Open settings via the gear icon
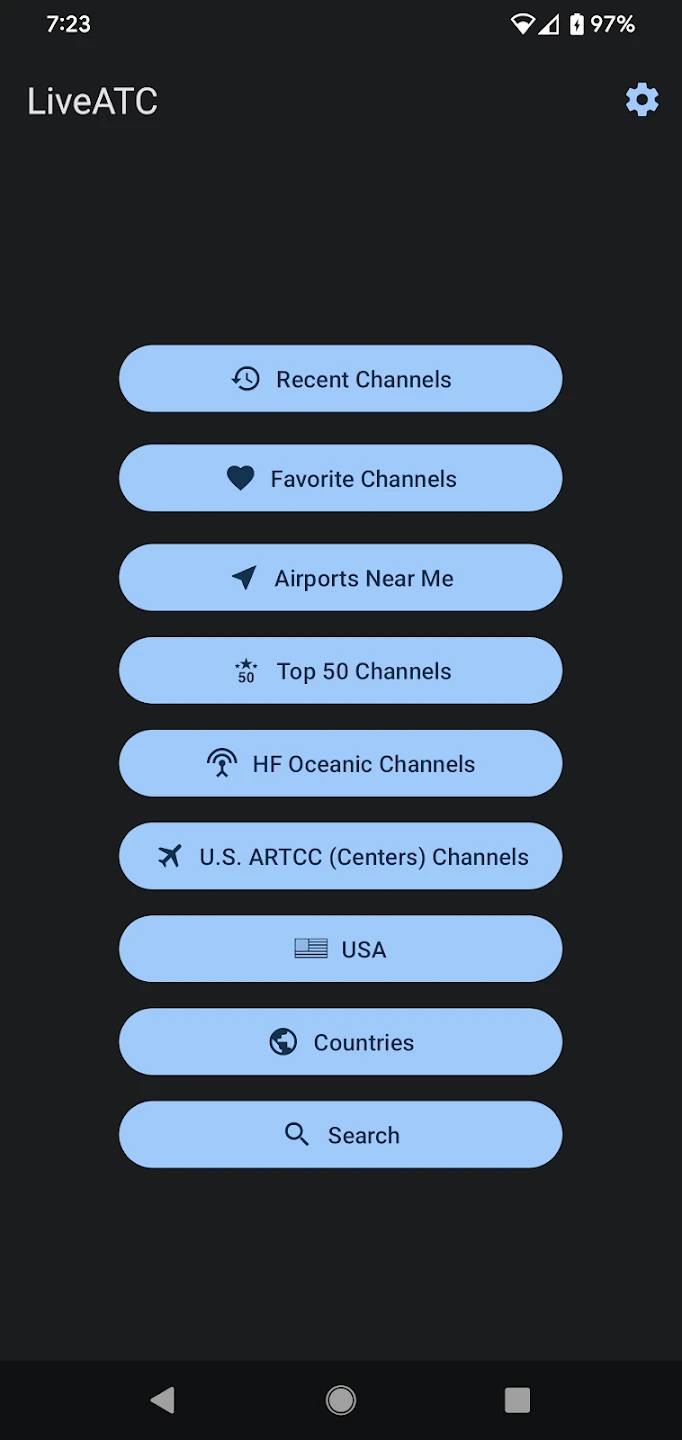Viewport: 682px width, 1440px height. tap(642, 100)
